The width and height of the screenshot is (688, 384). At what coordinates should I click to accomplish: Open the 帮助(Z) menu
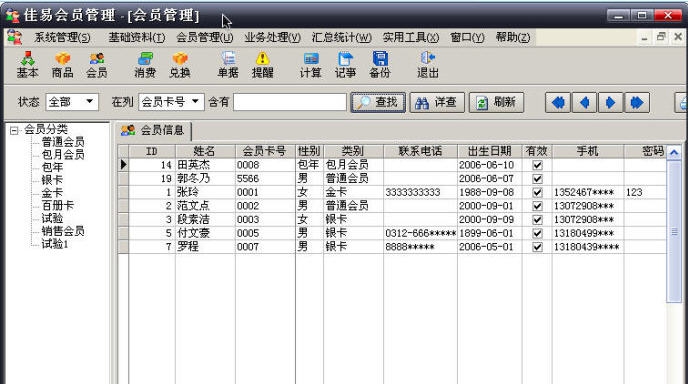(513, 37)
